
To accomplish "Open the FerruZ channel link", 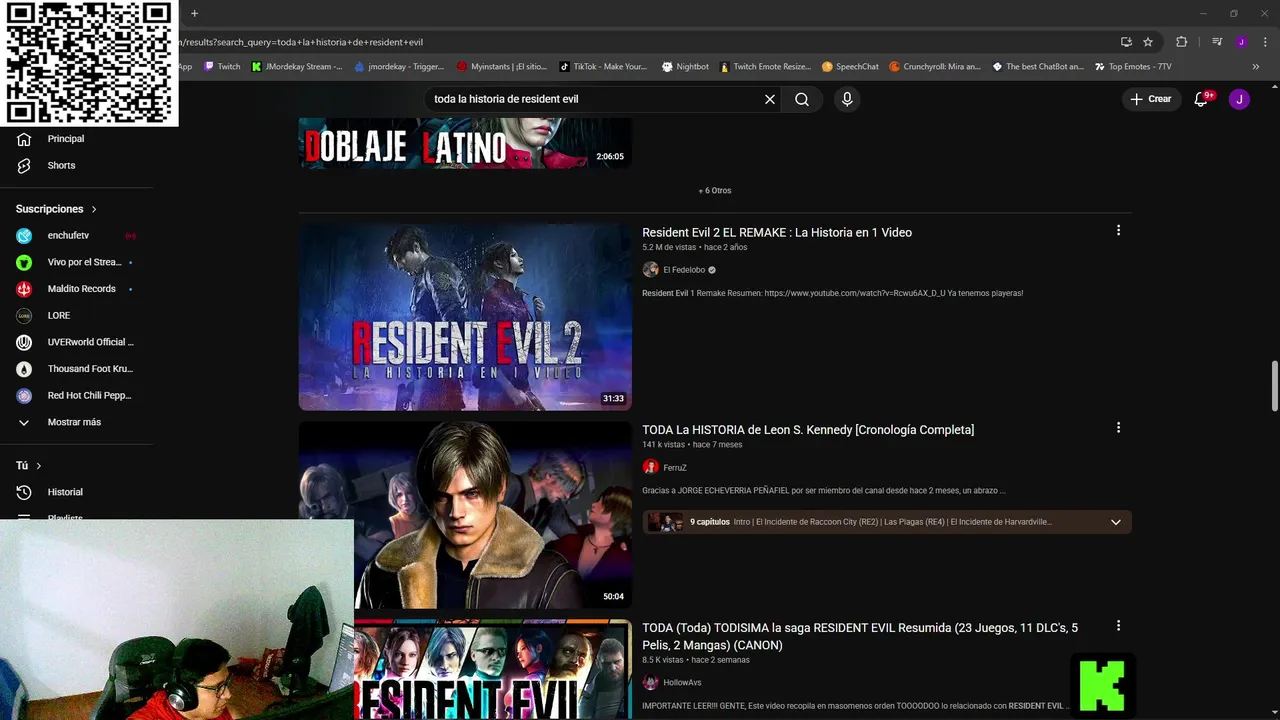I will pyautogui.click(x=675, y=467).
